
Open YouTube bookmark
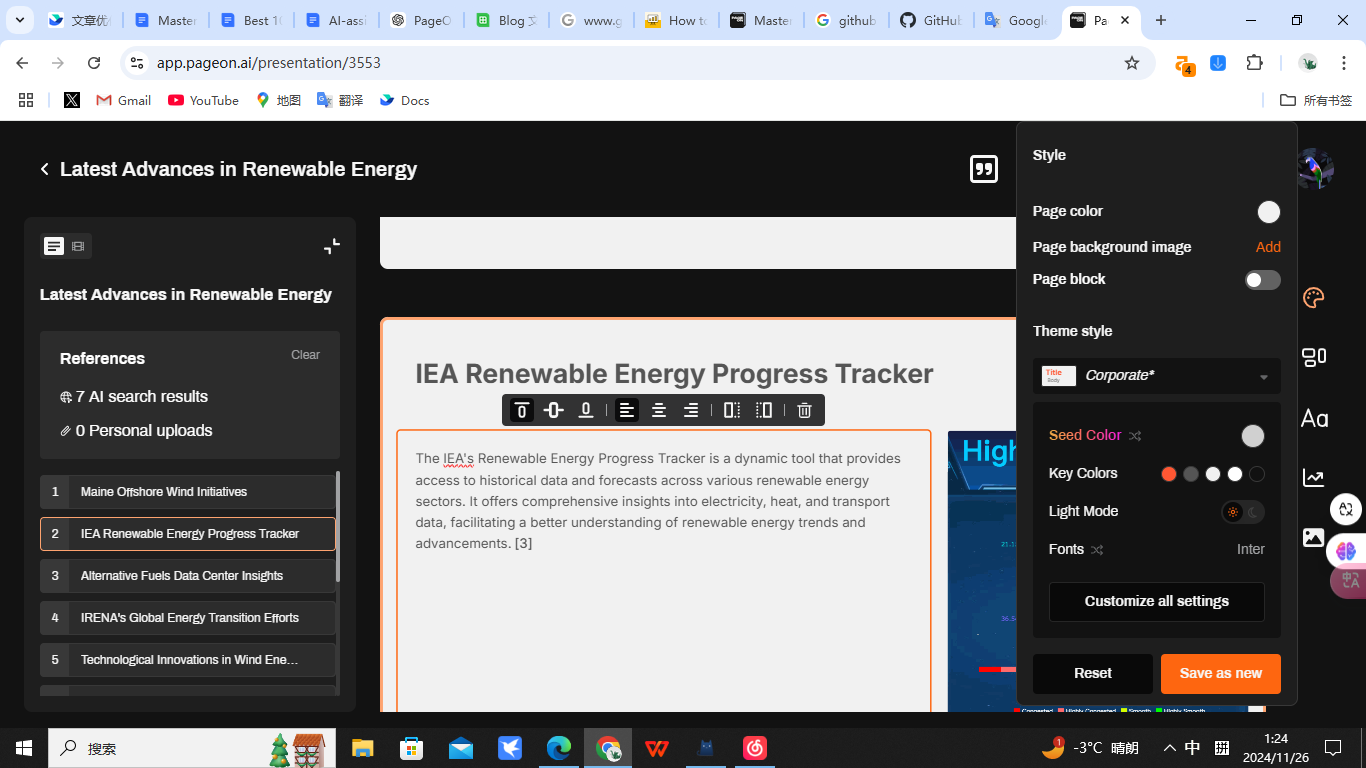[x=203, y=100]
